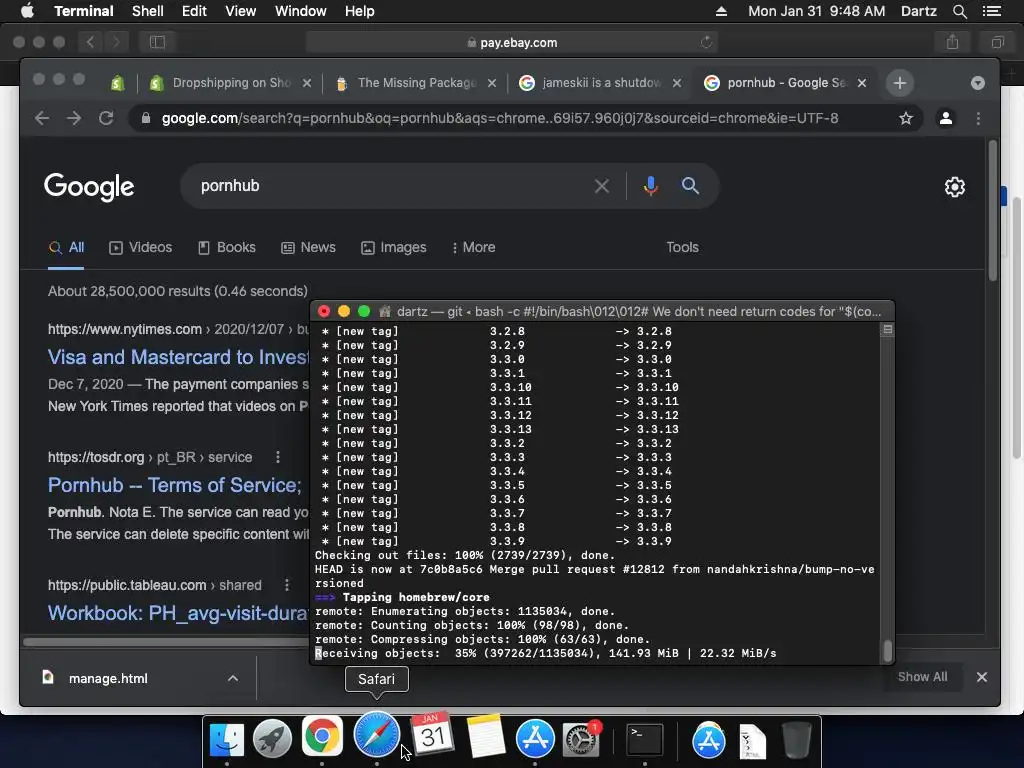Show Safari tab overview button

tap(997, 42)
